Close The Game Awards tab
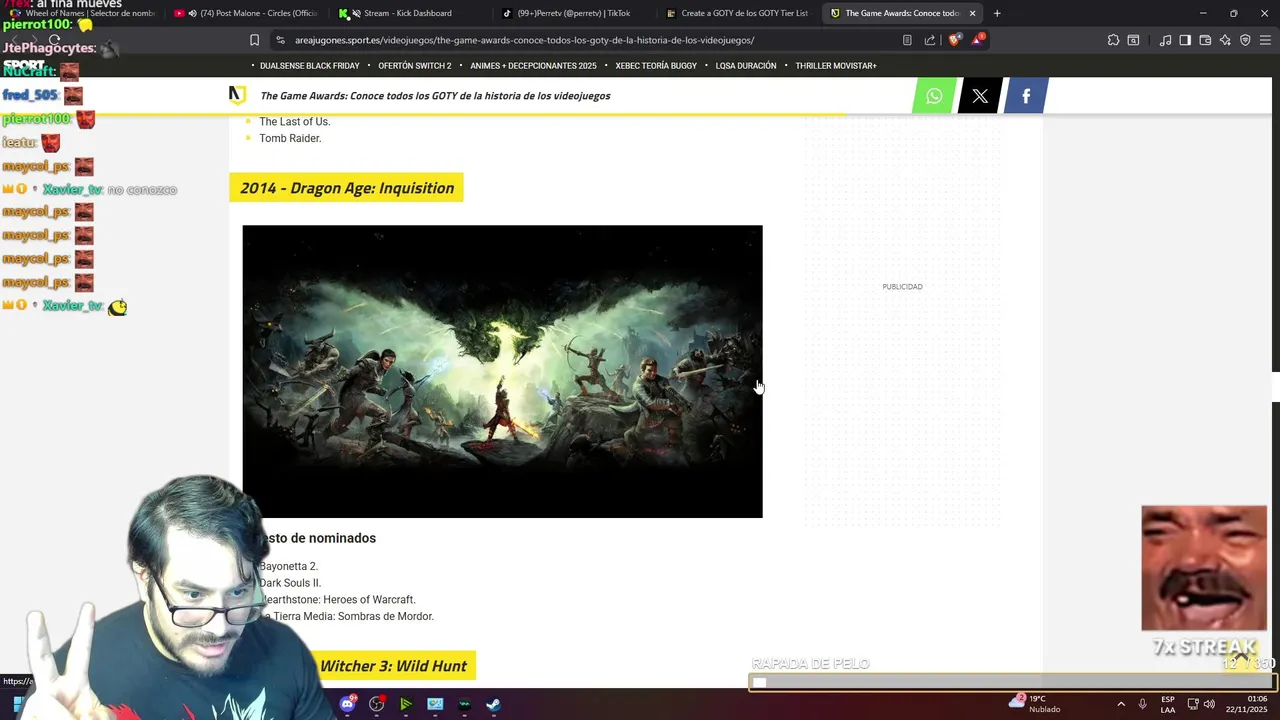Image resolution: width=1280 pixels, height=720 pixels. point(972,13)
